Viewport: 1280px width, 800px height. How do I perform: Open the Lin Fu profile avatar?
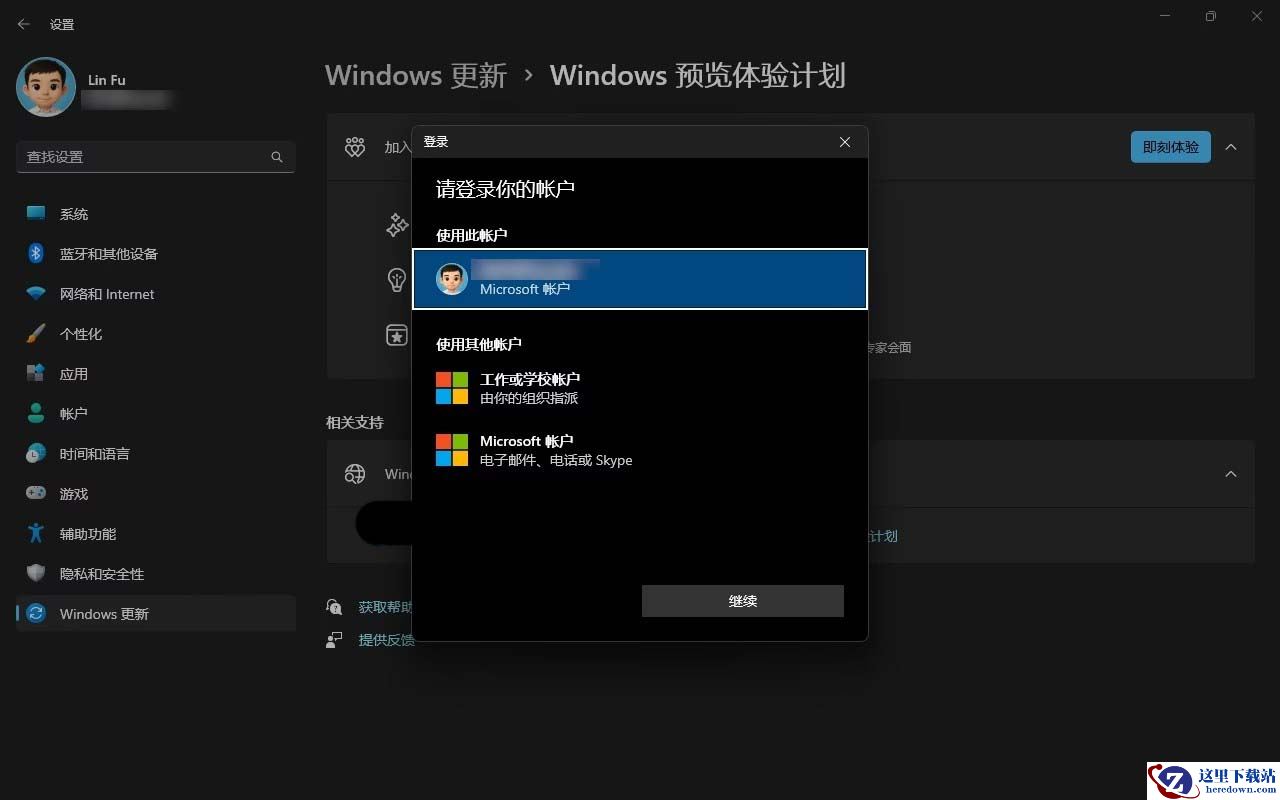tap(46, 87)
